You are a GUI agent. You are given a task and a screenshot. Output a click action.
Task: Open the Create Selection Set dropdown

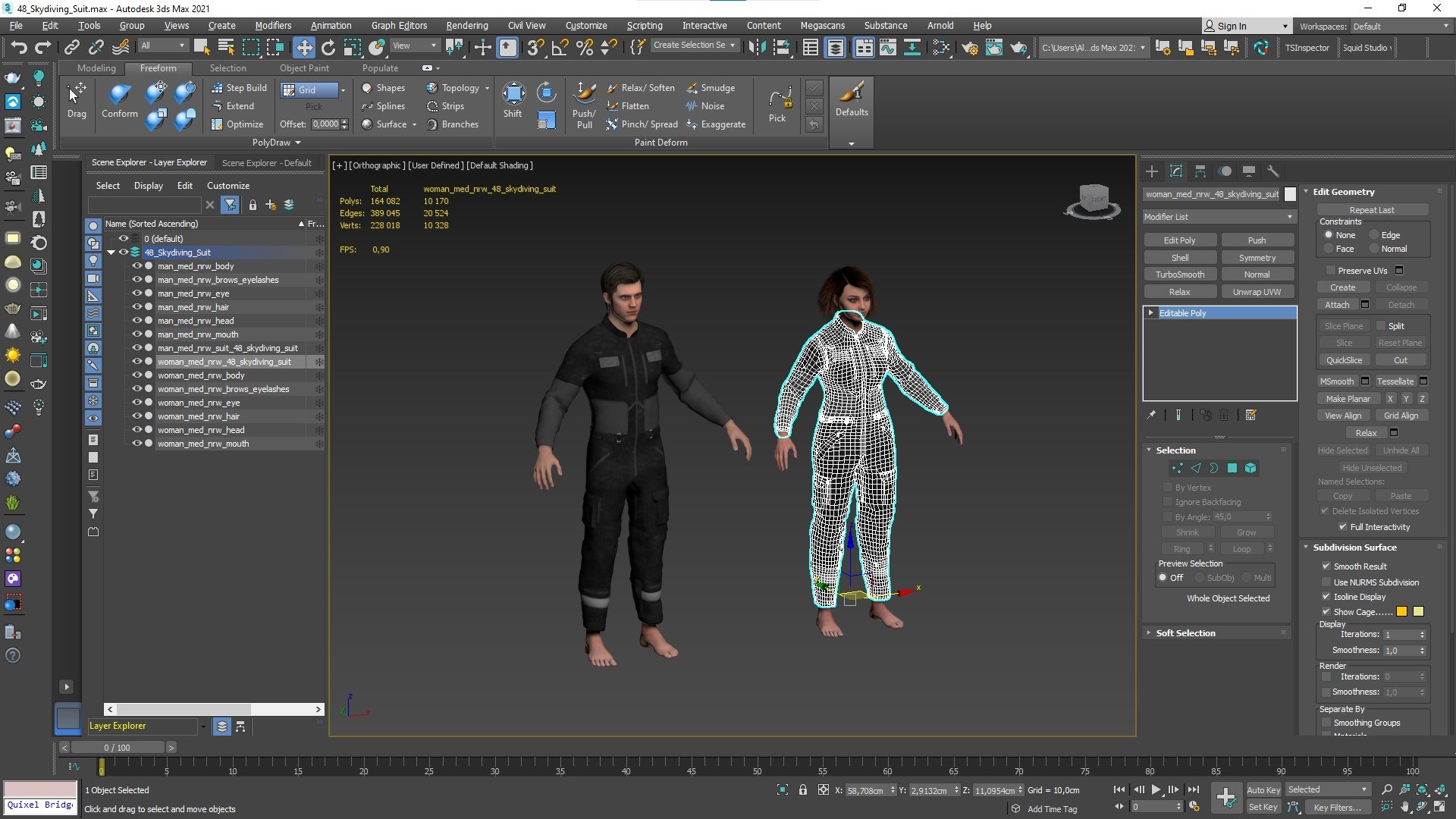point(694,45)
